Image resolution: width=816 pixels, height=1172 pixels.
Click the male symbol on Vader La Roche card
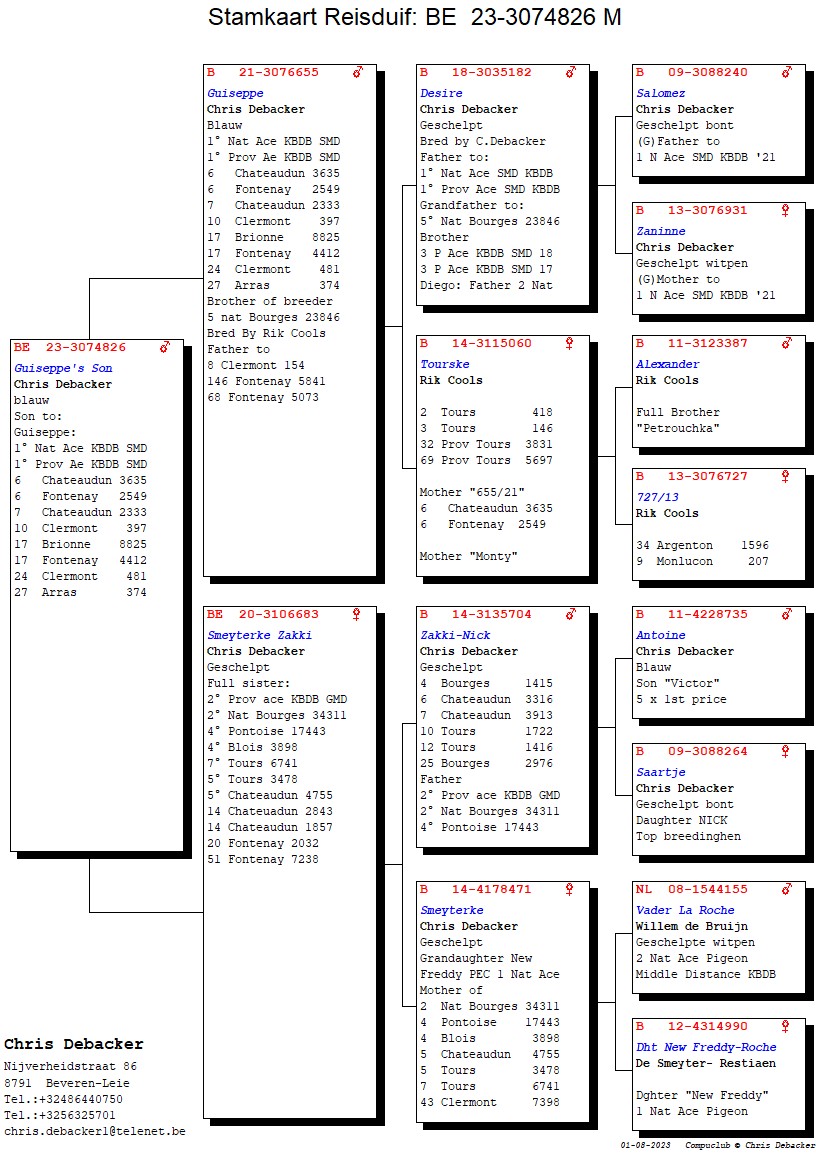(787, 889)
